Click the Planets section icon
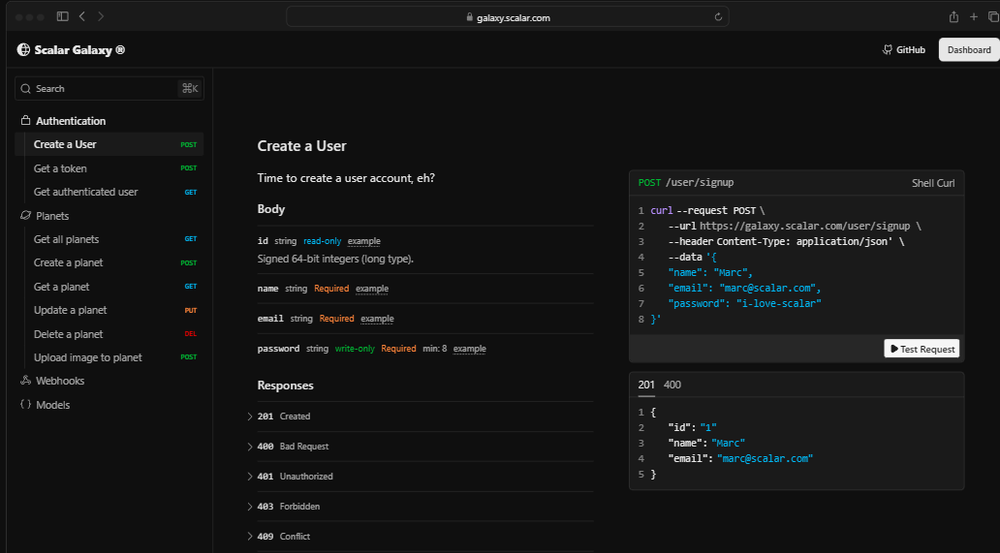This screenshot has width=1000, height=553. pos(26,216)
